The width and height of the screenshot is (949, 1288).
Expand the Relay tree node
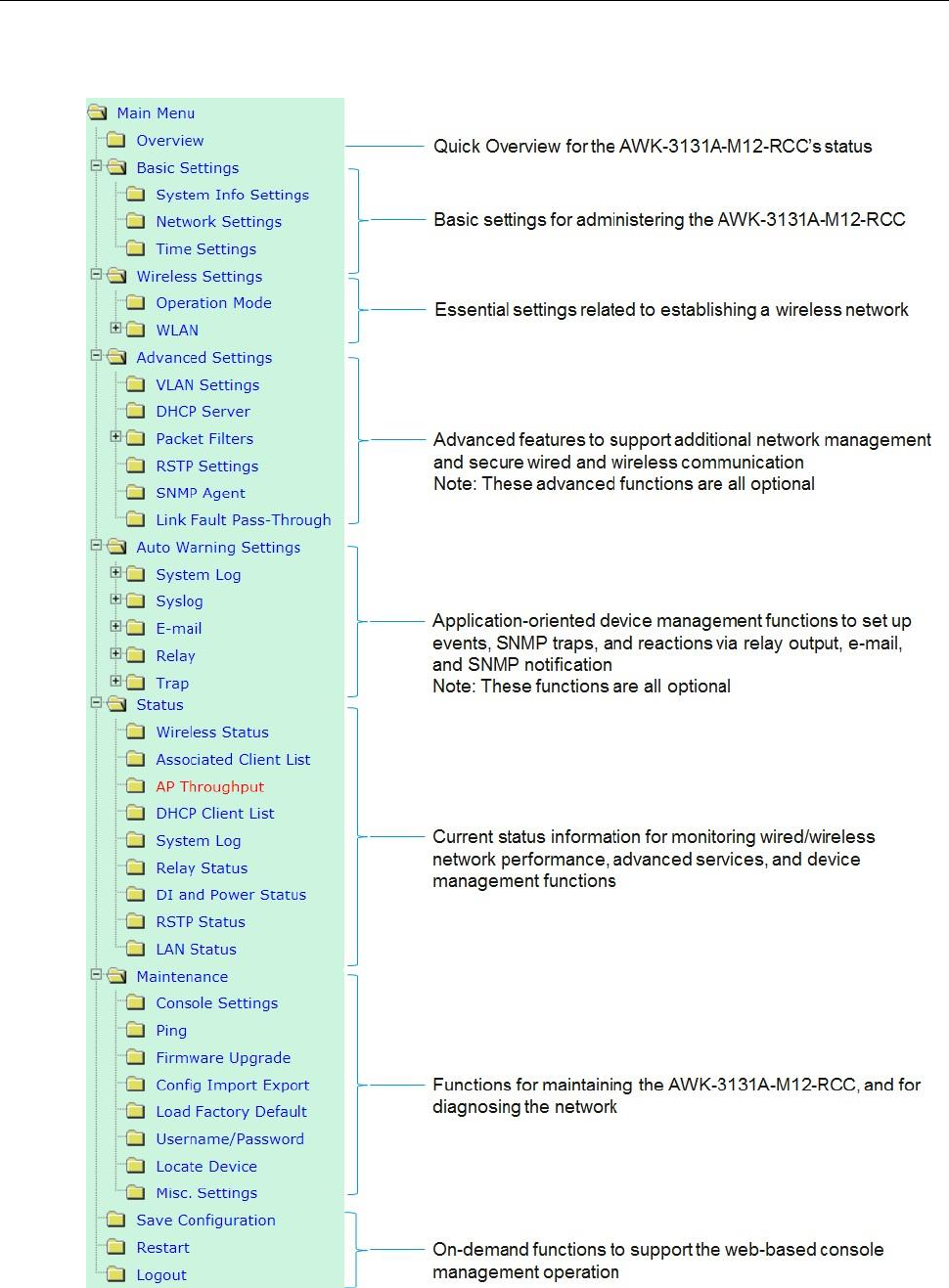[115, 653]
